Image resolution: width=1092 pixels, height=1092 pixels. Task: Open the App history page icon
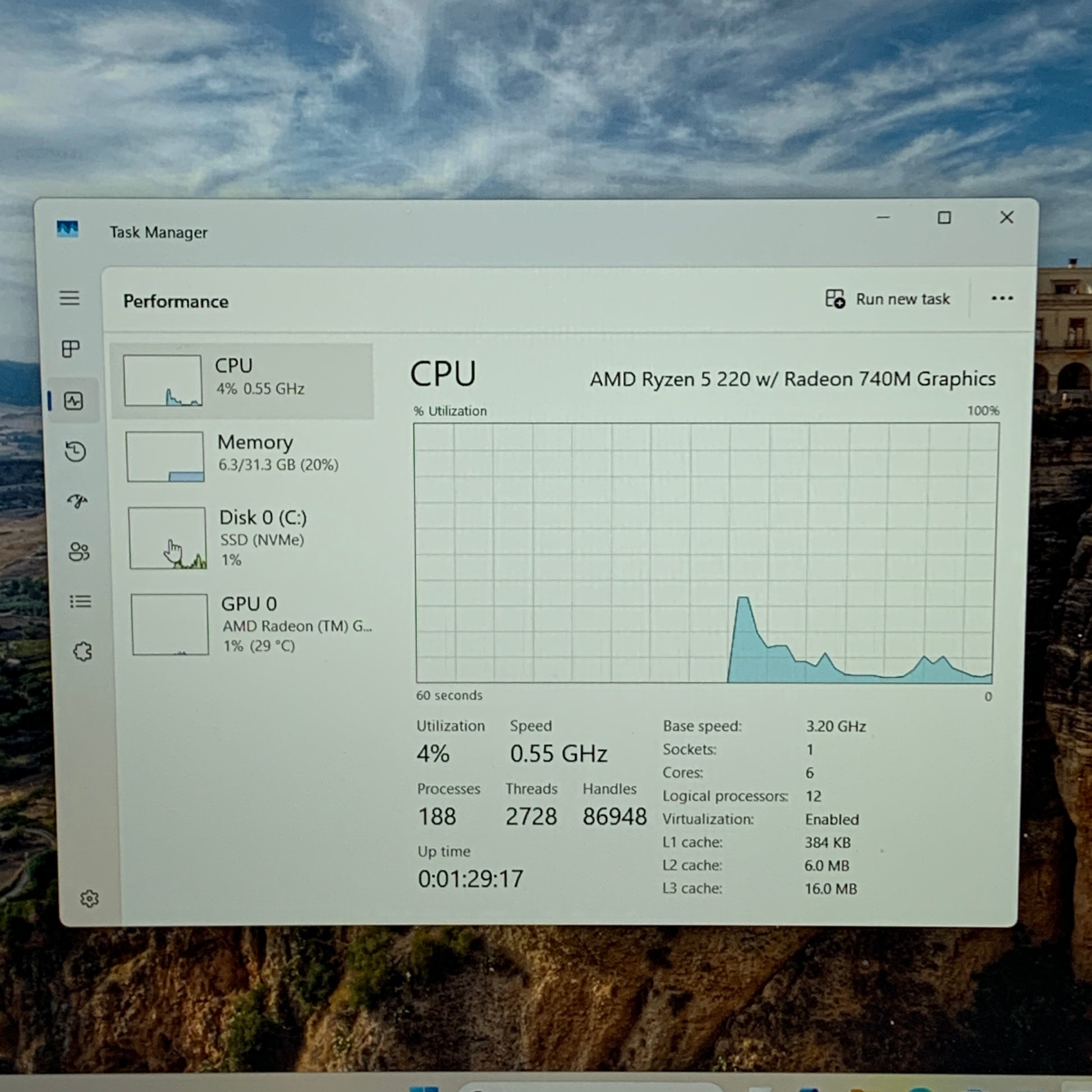point(75,452)
